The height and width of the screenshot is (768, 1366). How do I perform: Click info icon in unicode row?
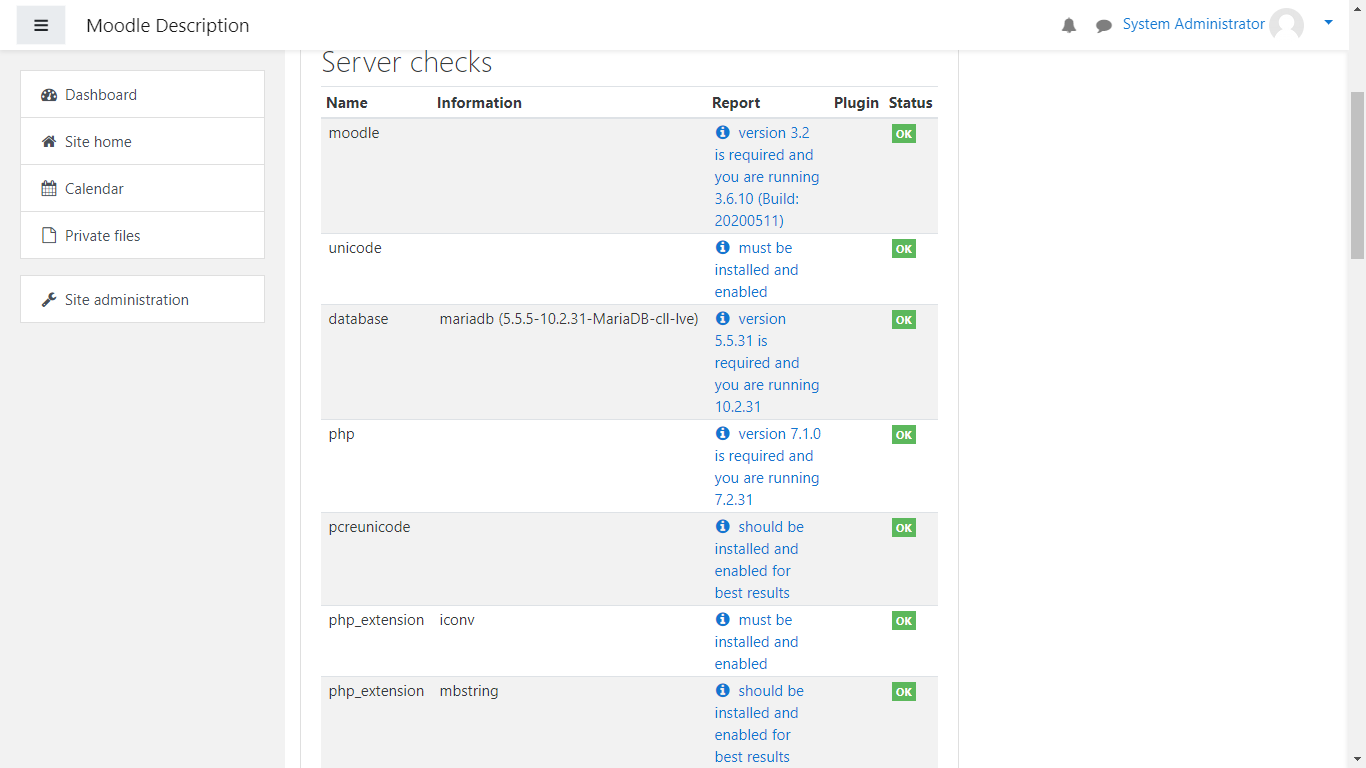point(723,247)
